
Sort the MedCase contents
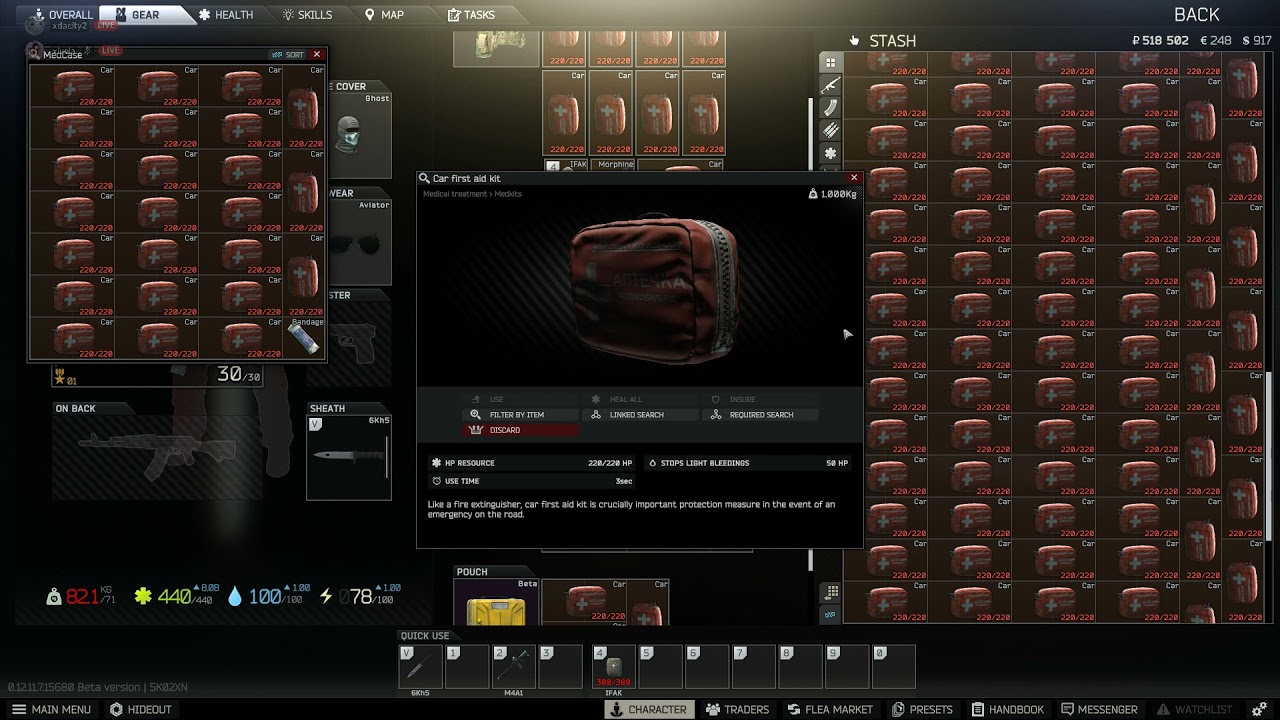pos(288,54)
